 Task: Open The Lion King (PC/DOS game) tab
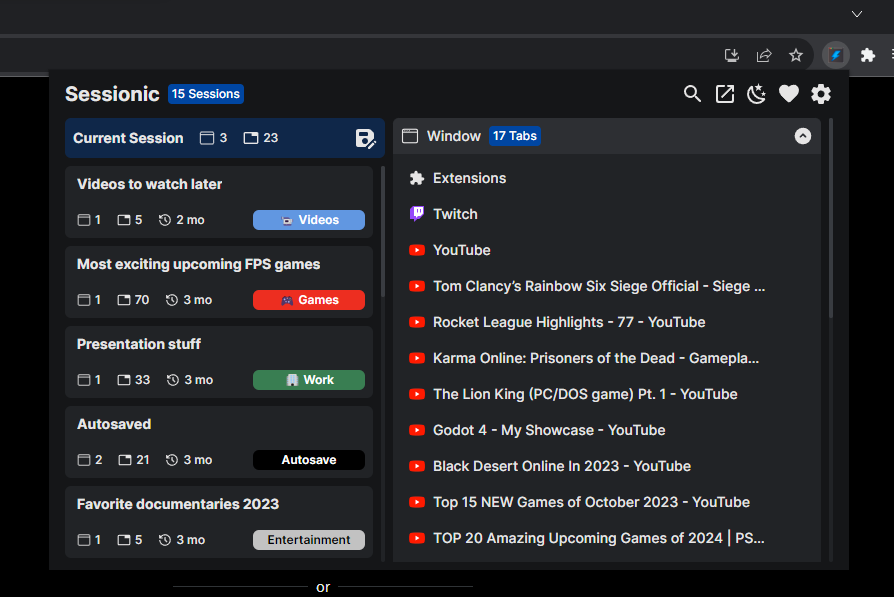pyautogui.click(x=607, y=394)
